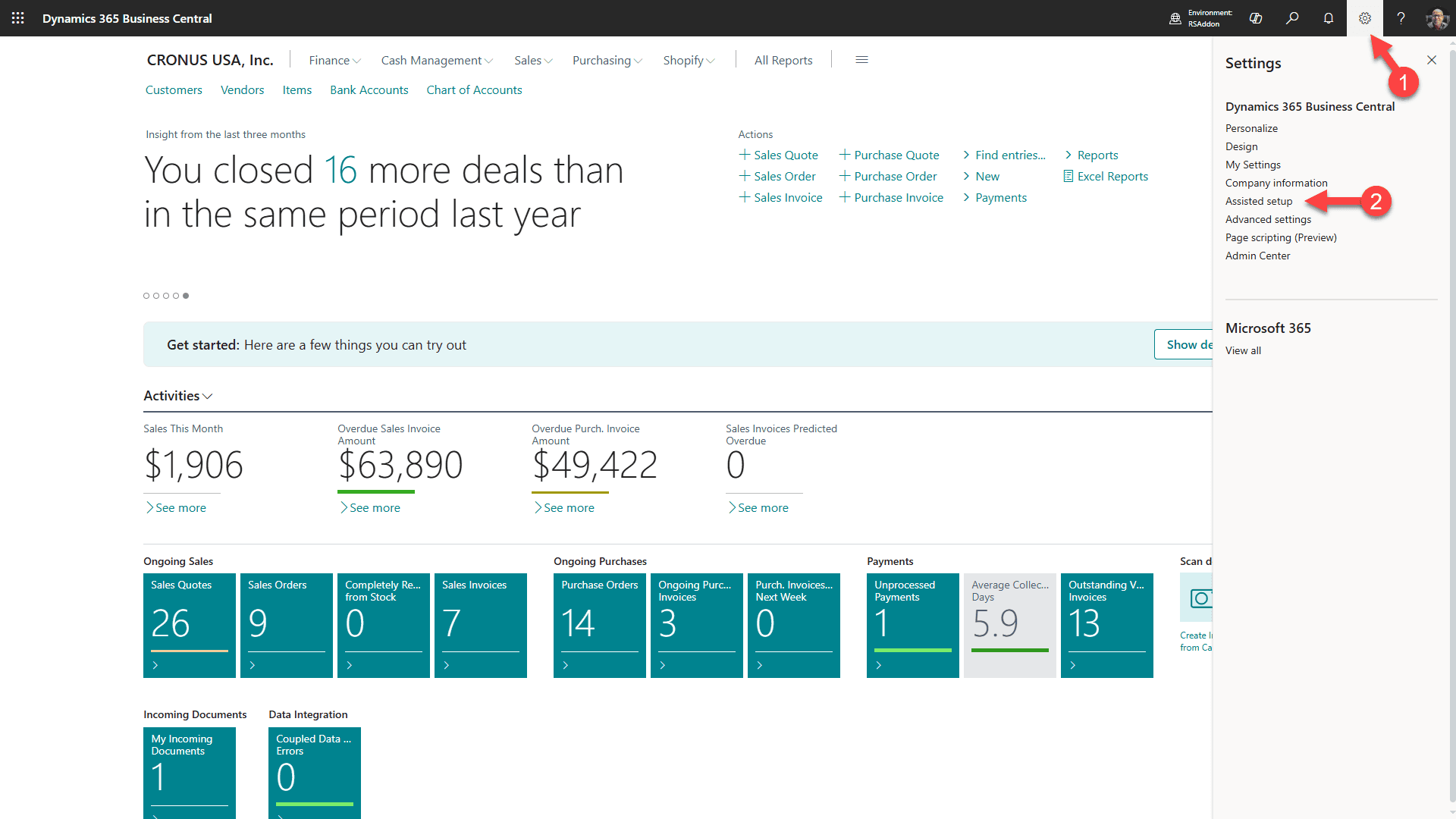
Task: Open the Purchasing dropdown menu
Action: (607, 60)
